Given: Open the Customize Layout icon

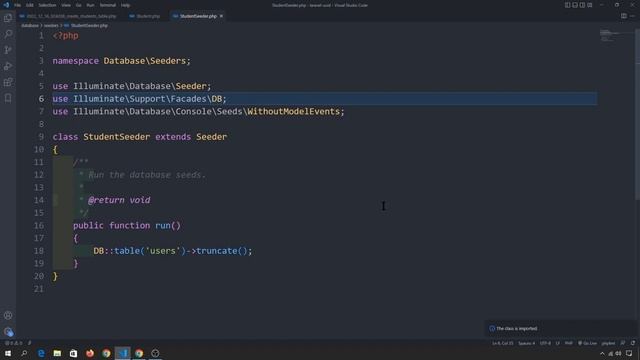Looking at the screenshot, I should (x=590, y=5).
